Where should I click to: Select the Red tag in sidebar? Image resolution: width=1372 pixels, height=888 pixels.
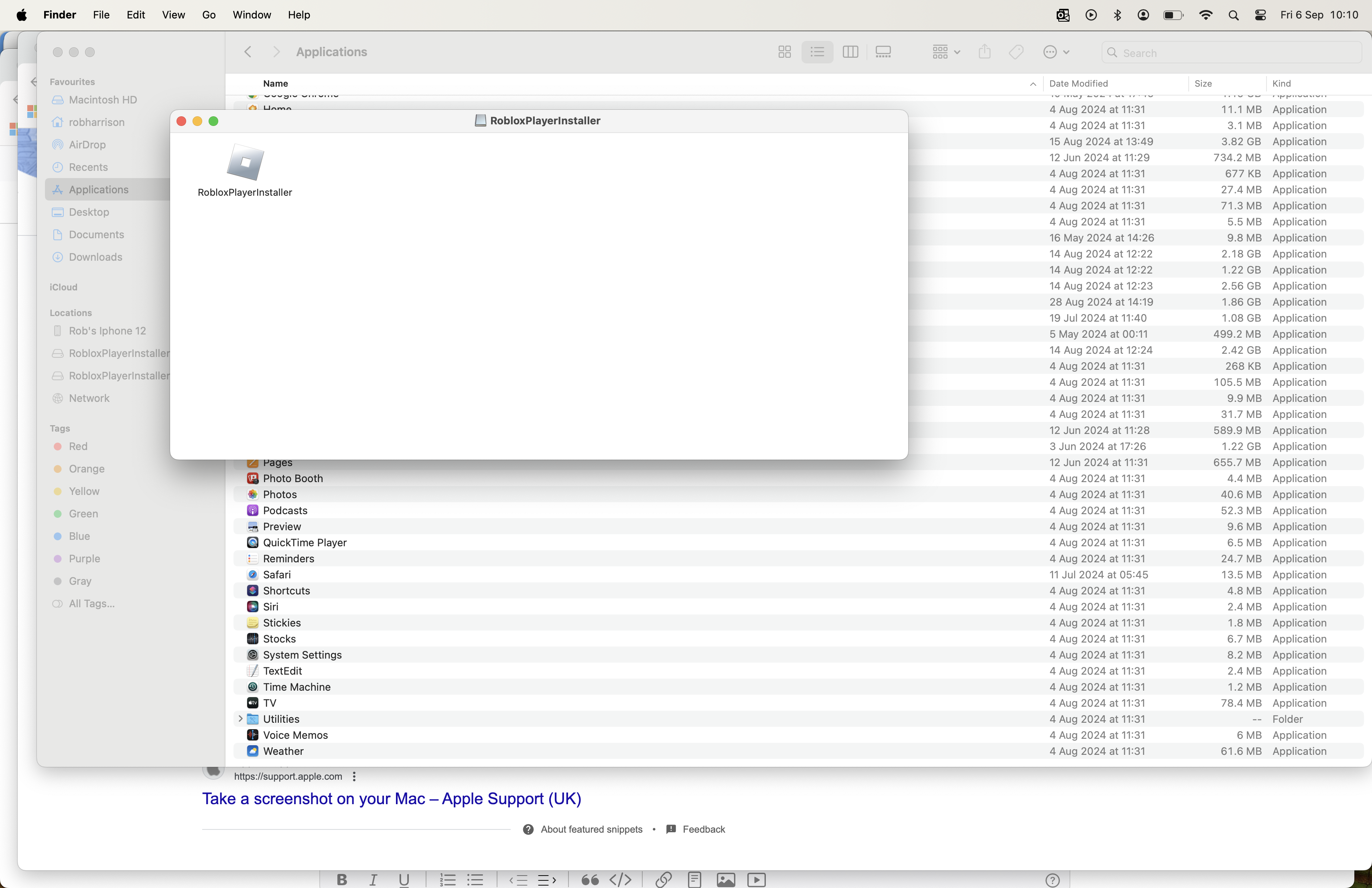pyautogui.click(x=78, y=446)
